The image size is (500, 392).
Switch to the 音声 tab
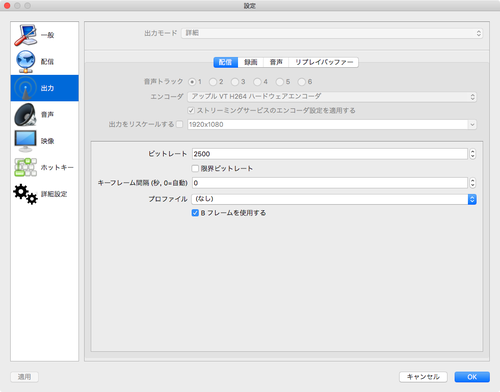pyautogui.click(x=276, y=62)
